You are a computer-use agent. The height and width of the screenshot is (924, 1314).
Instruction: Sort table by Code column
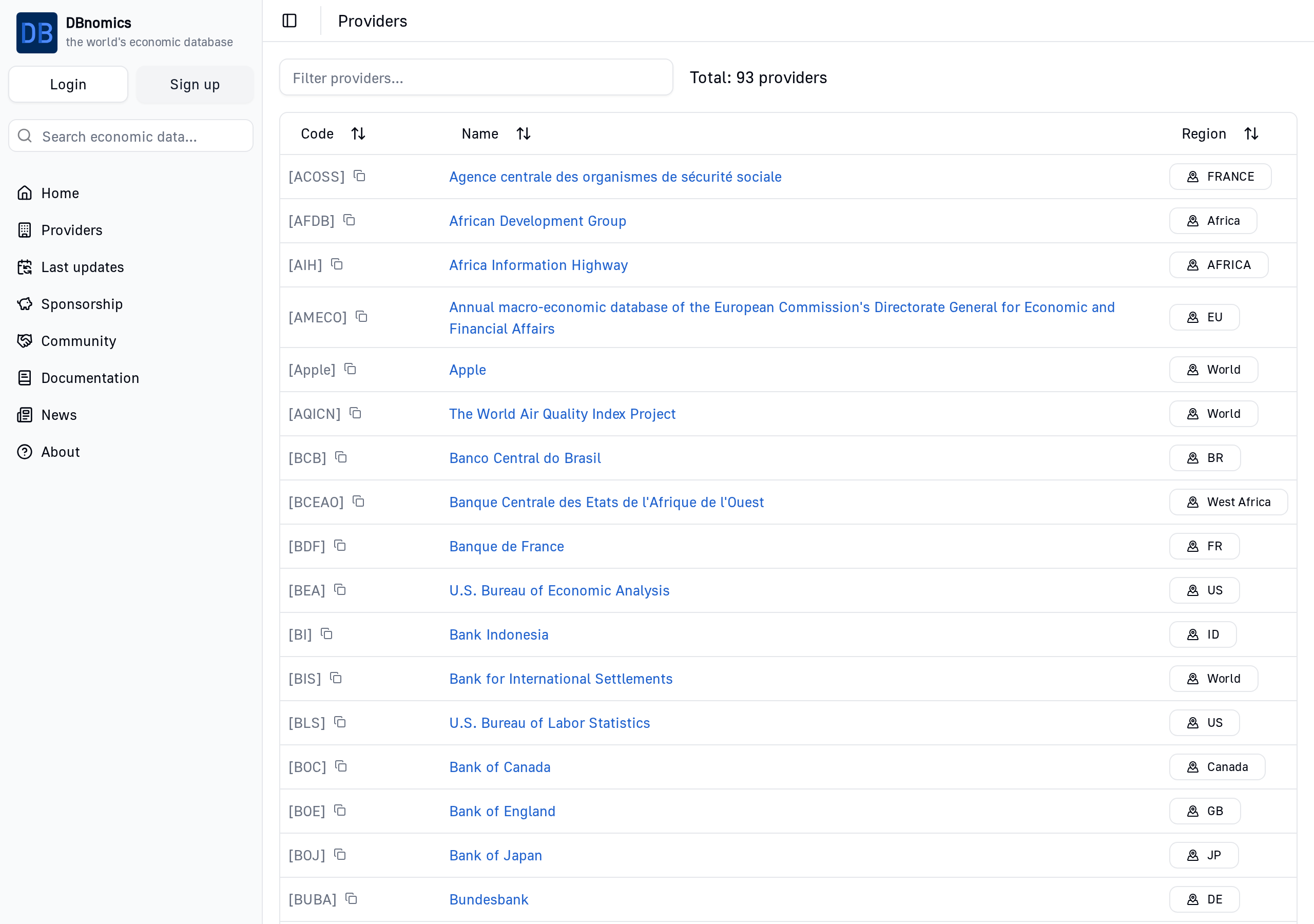[333, 133]
